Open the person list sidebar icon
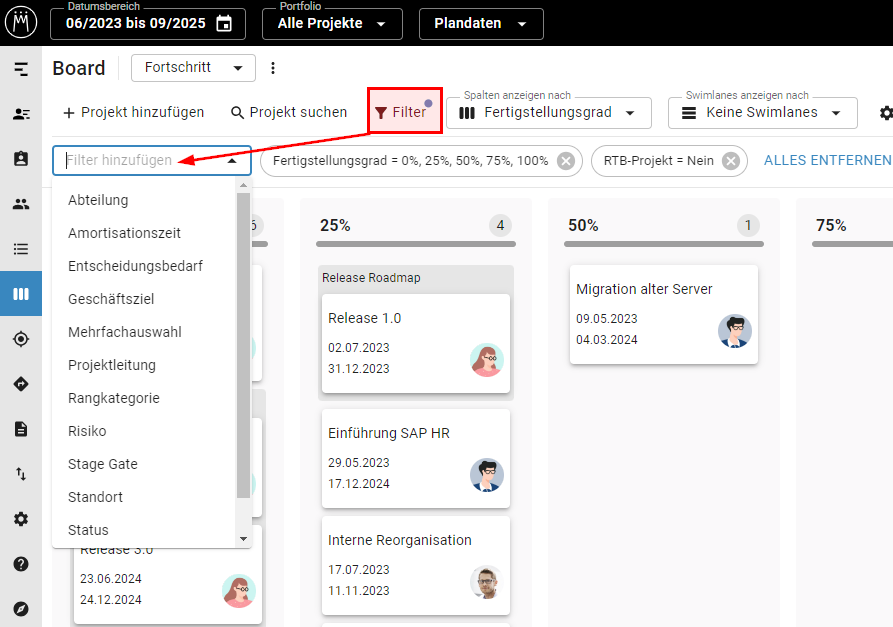 coord(21,114)
